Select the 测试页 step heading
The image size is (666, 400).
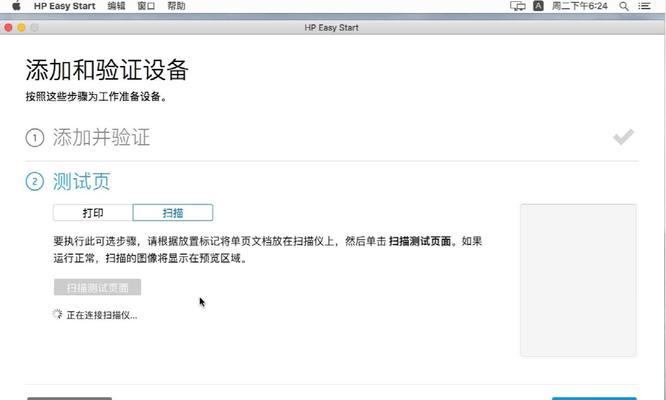pyautogui.click(x=82, y=182)
